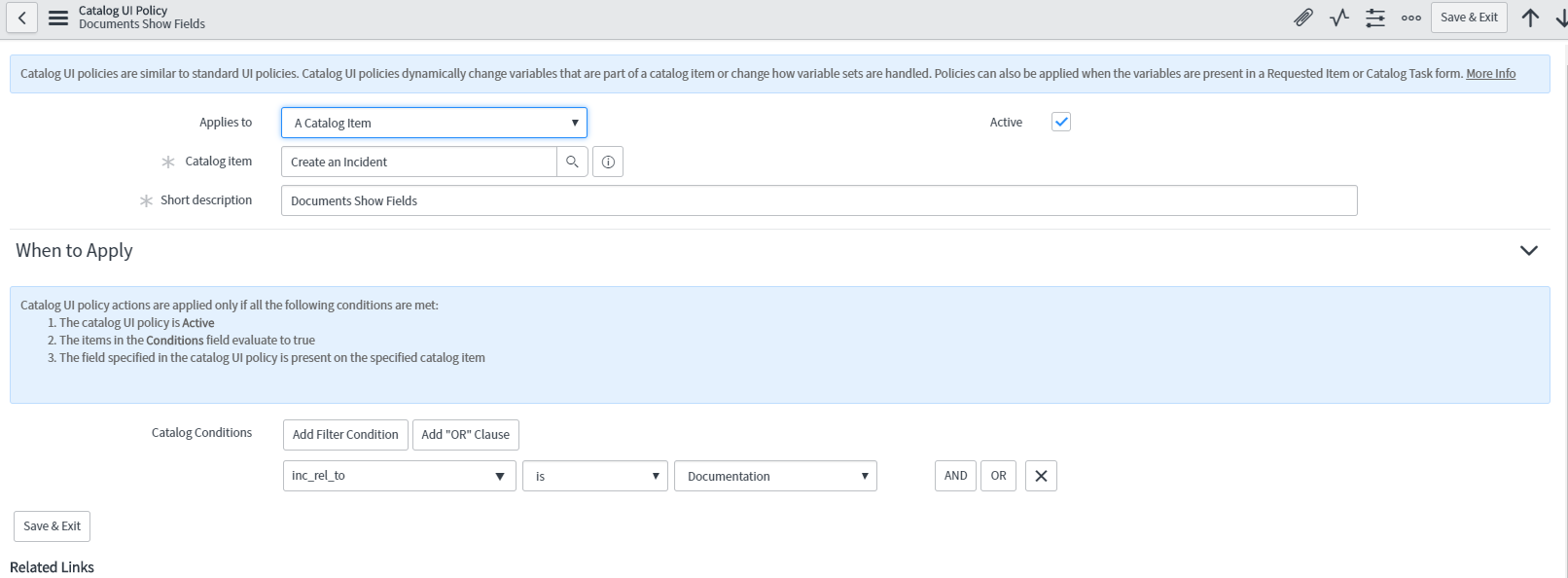Go to the previous record with the up arrow
The width and height of the screenshot is (1568, 578).
1530,18
